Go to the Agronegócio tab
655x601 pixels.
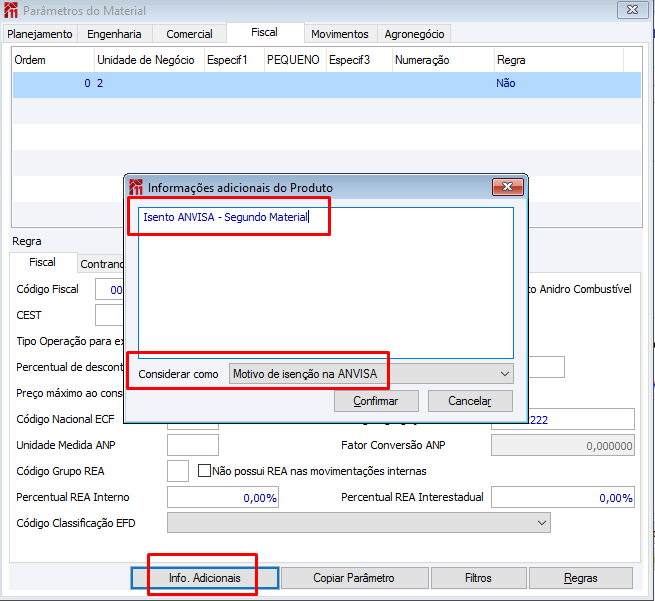click(x=414, y=34)
